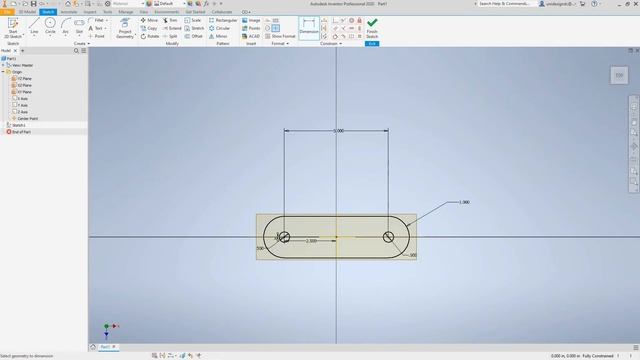Select the Scale tool
This screenshot has height=360, width=640.
point(193,20)
